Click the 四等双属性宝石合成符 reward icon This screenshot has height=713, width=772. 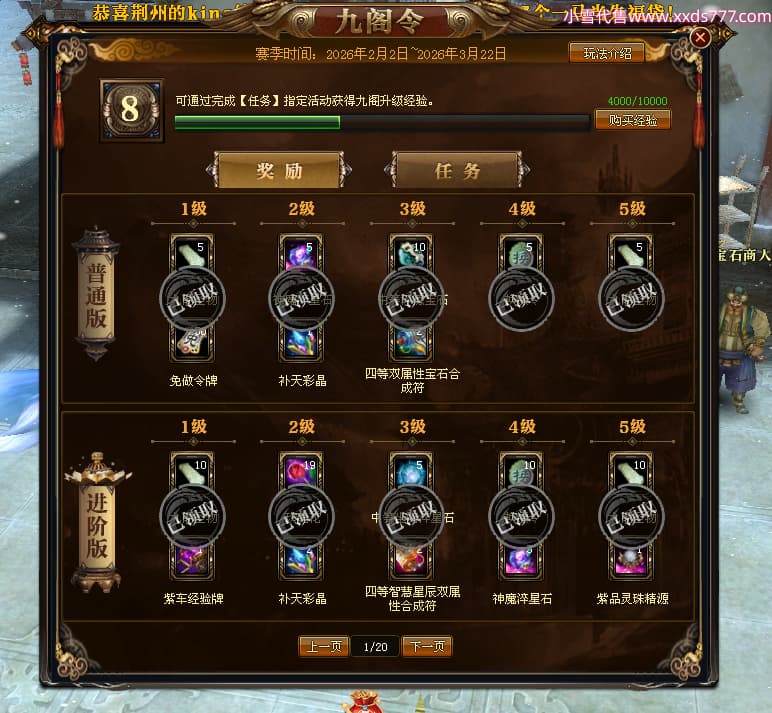pos(412,343)
